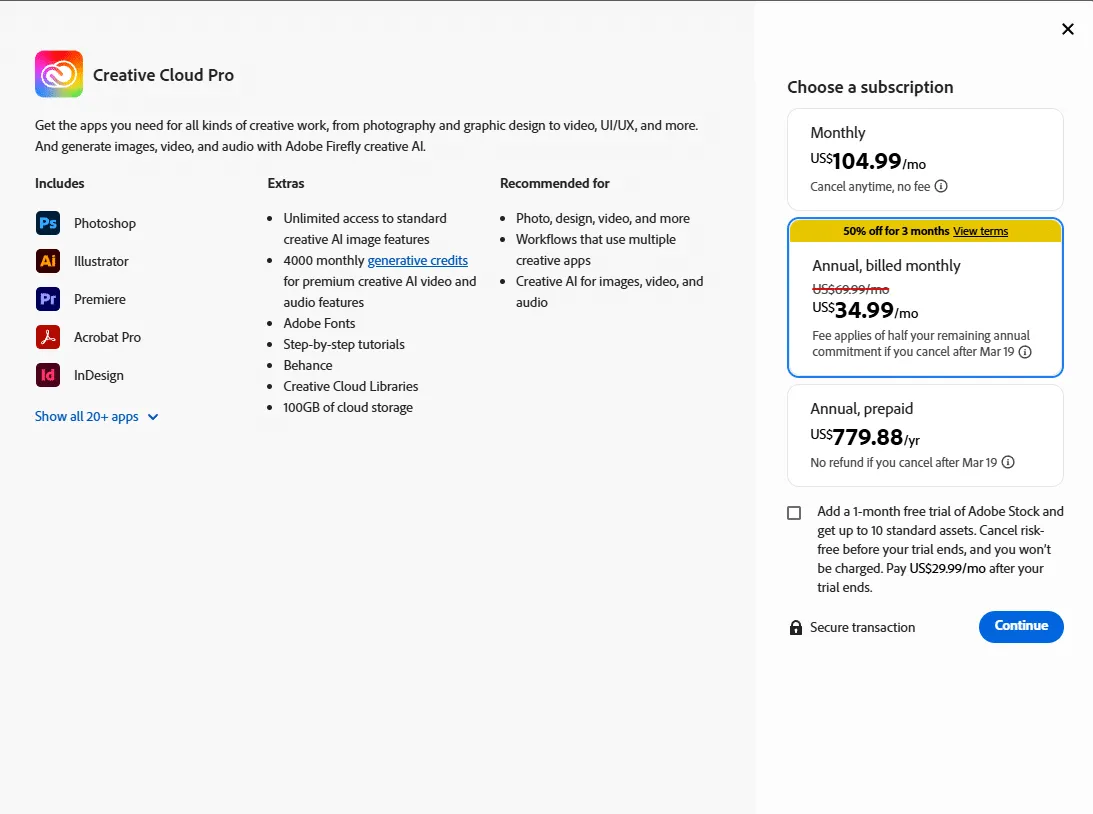
Task: Click the InDesign app icon
Action: 47,375
